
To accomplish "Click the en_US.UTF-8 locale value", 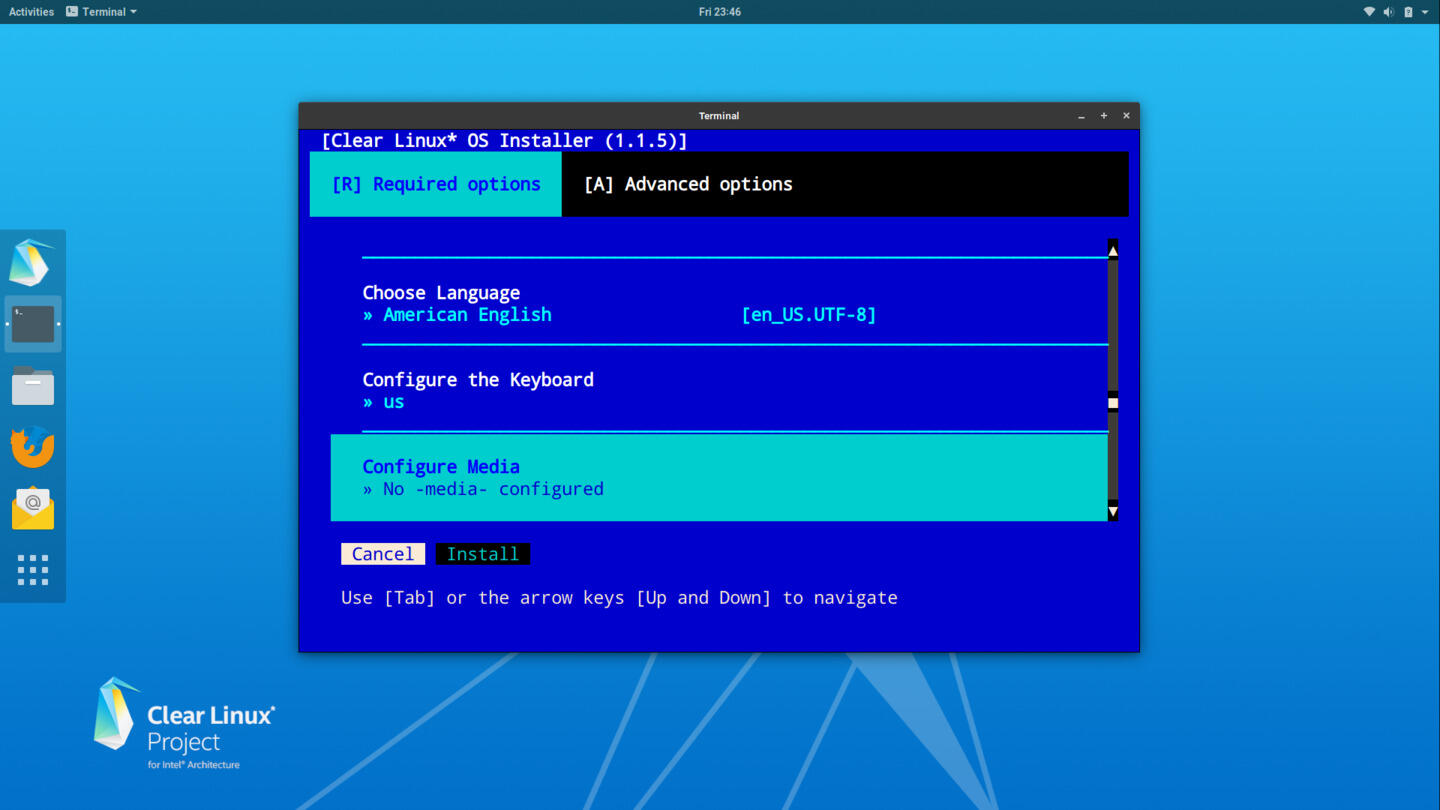I will click(x=809, y=315).
